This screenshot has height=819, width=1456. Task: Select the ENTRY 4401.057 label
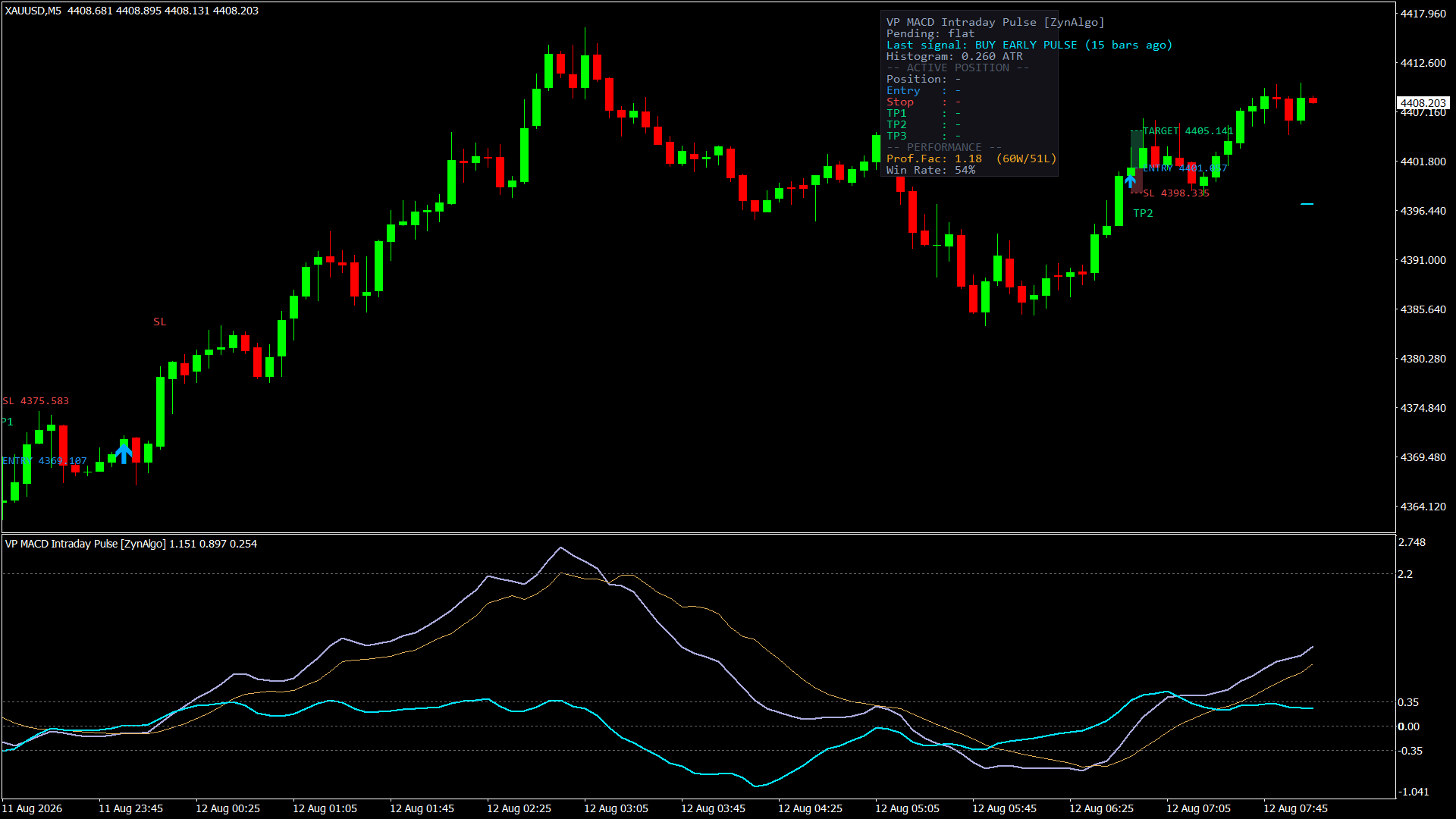coord(1185,168)
